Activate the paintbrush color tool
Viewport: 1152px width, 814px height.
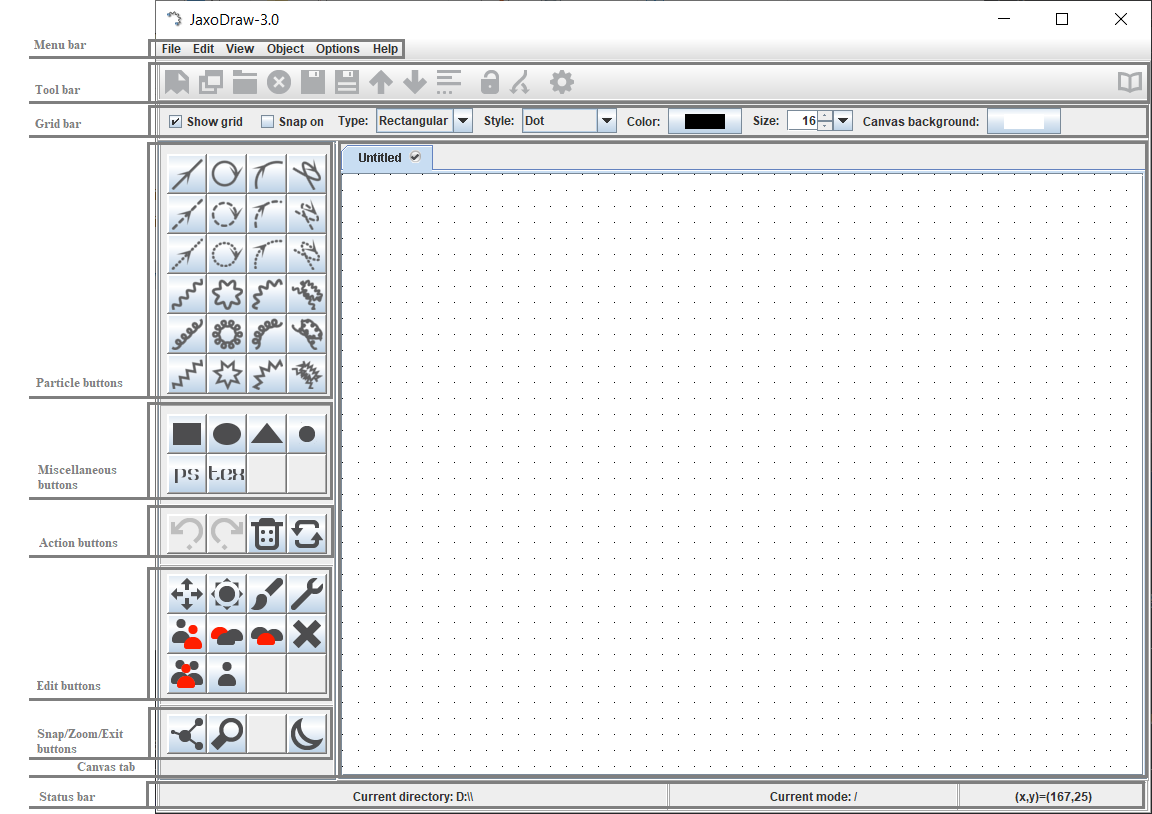tap(266, 594)
